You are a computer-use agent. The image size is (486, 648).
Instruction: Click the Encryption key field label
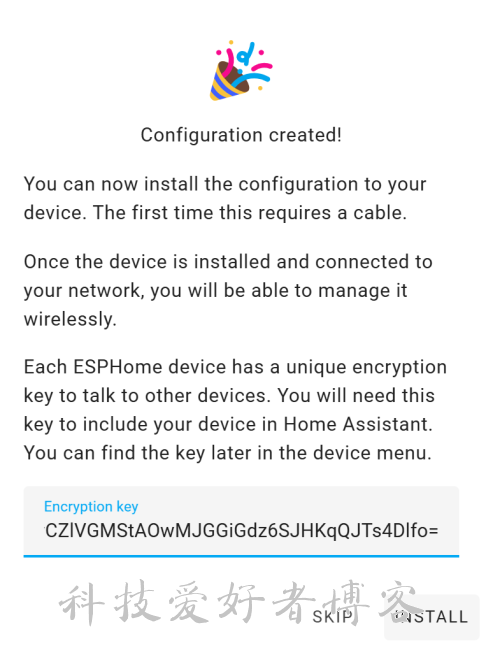pos(91,507)
